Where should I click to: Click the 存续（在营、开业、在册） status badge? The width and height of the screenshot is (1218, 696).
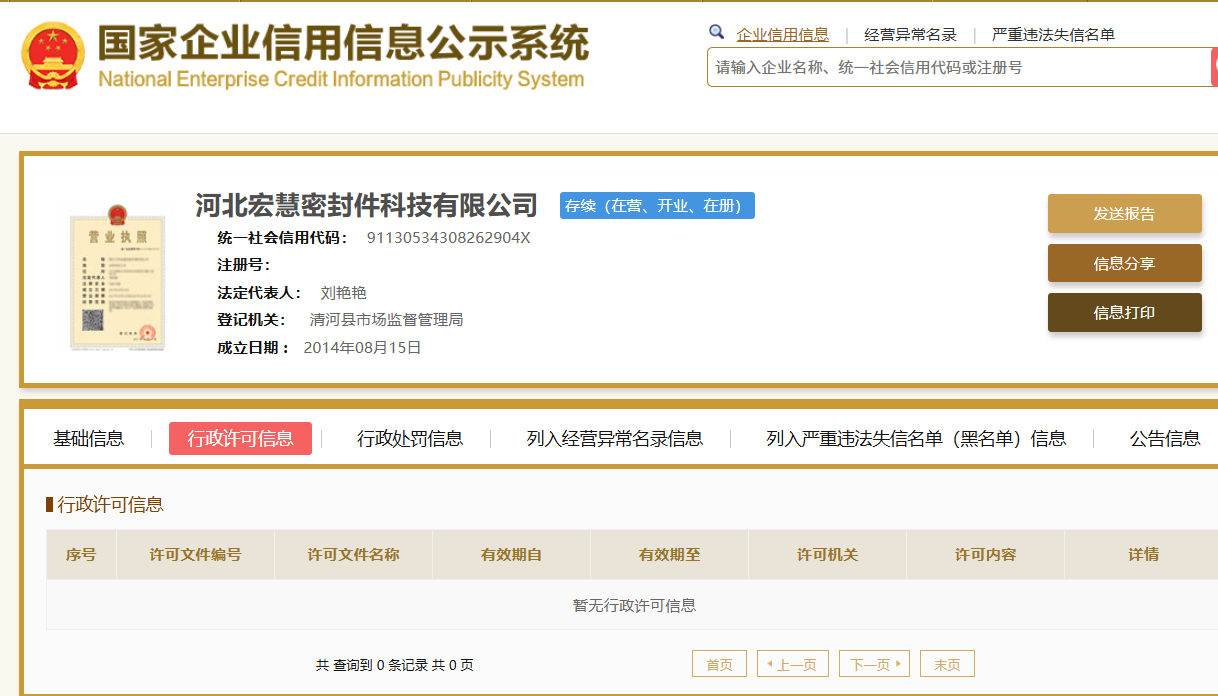tap(657, 205)
